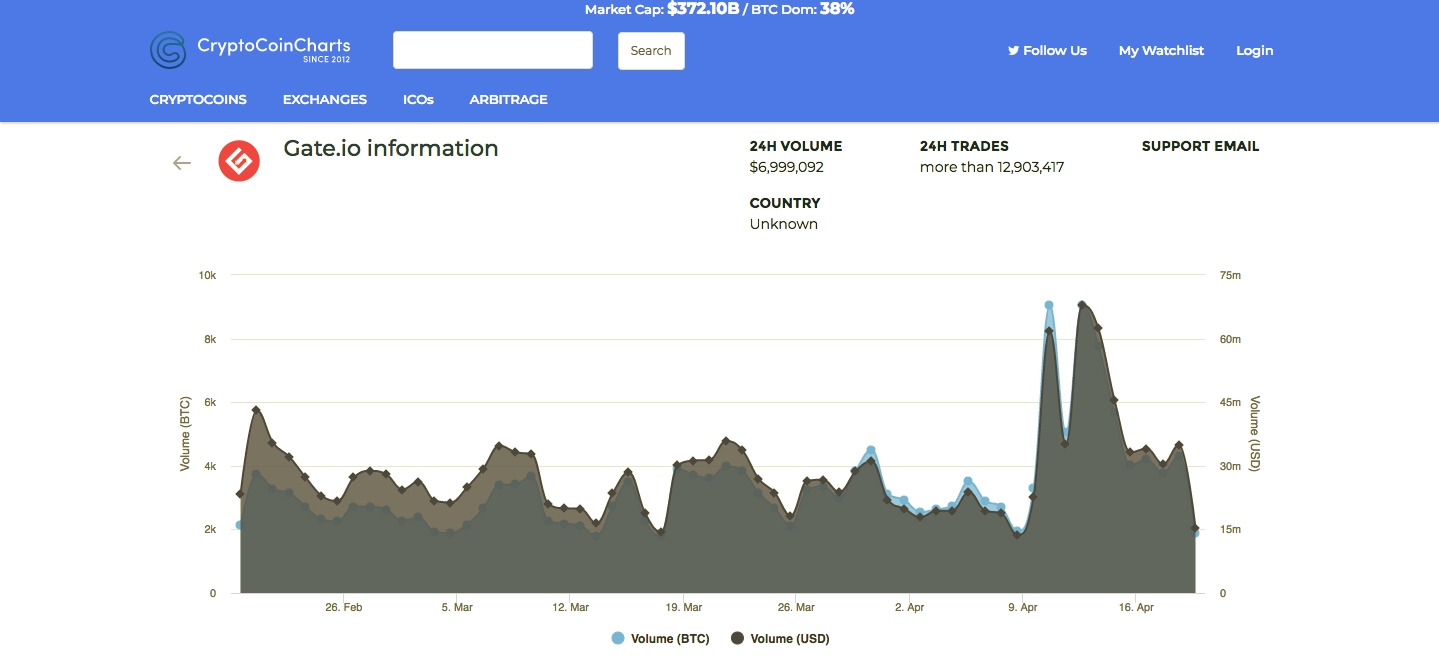Click the '2. Apr' x-axis label
This screenshot has height=659, width=1439.
910,607
